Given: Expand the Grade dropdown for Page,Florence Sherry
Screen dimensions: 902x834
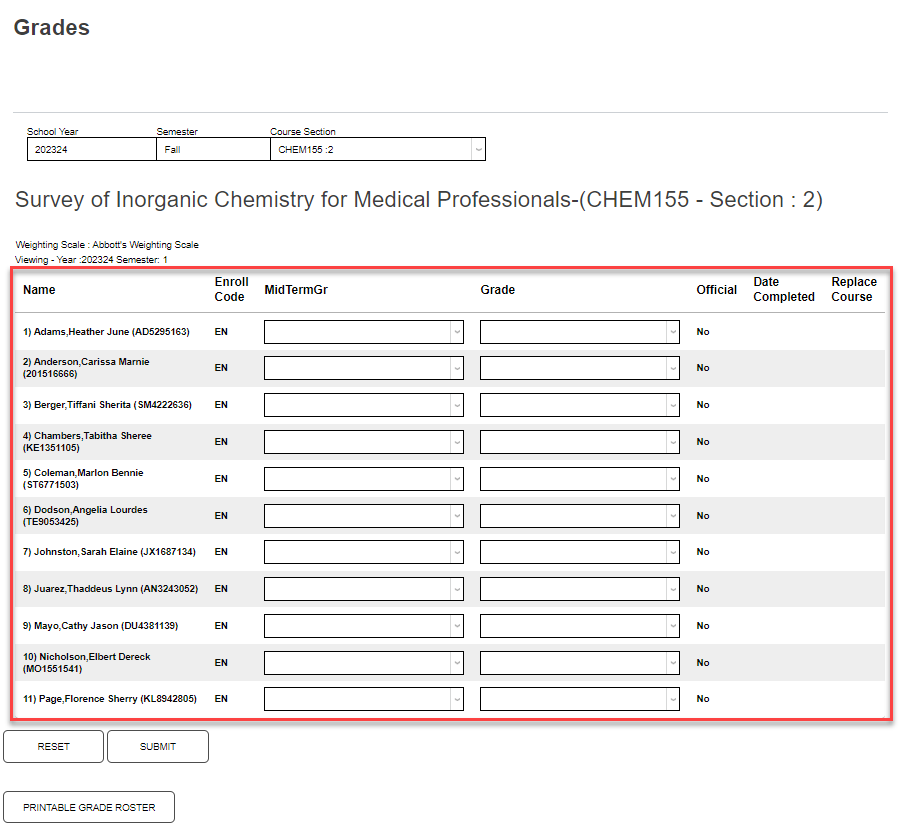Looking at the screenshot, I should coord(579,698).
